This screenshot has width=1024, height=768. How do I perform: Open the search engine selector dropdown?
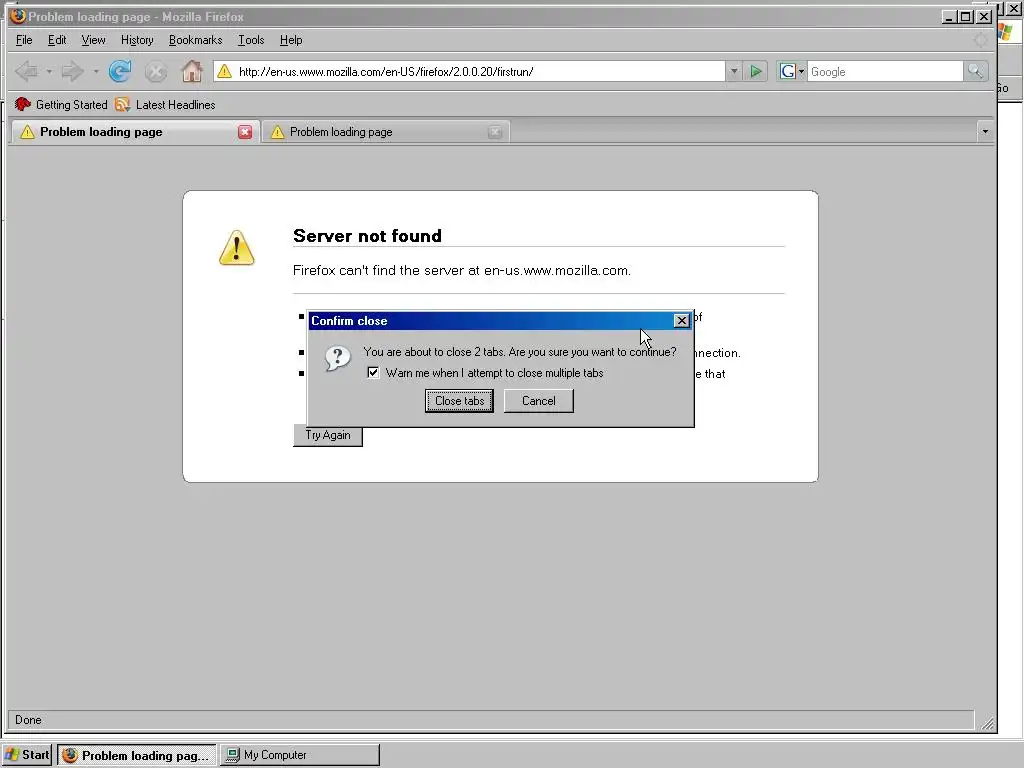click(x=792, y=71)
